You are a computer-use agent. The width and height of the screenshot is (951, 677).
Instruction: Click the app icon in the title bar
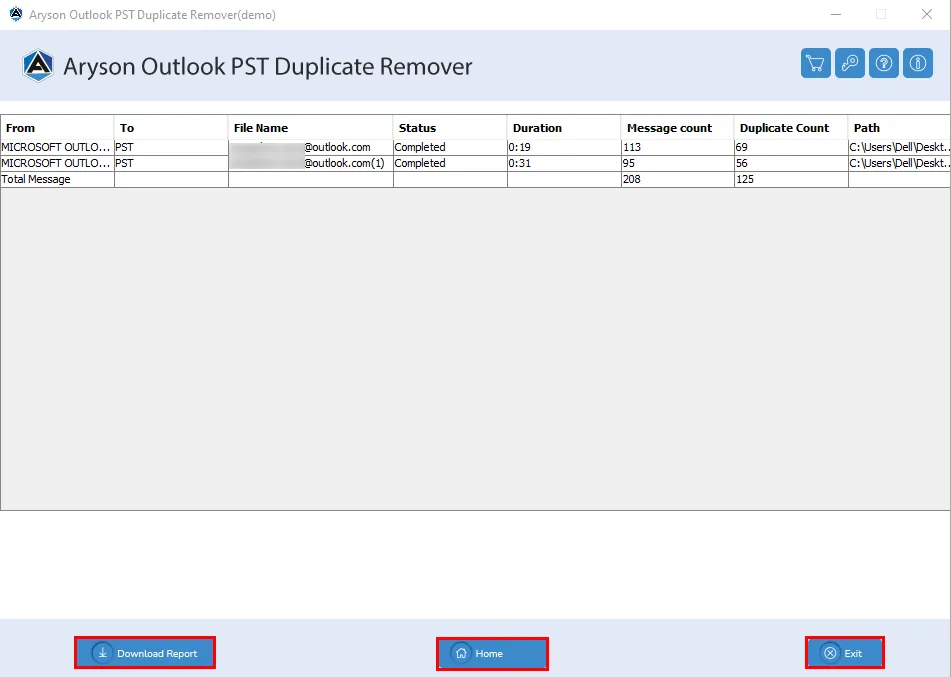click(16, 14)
